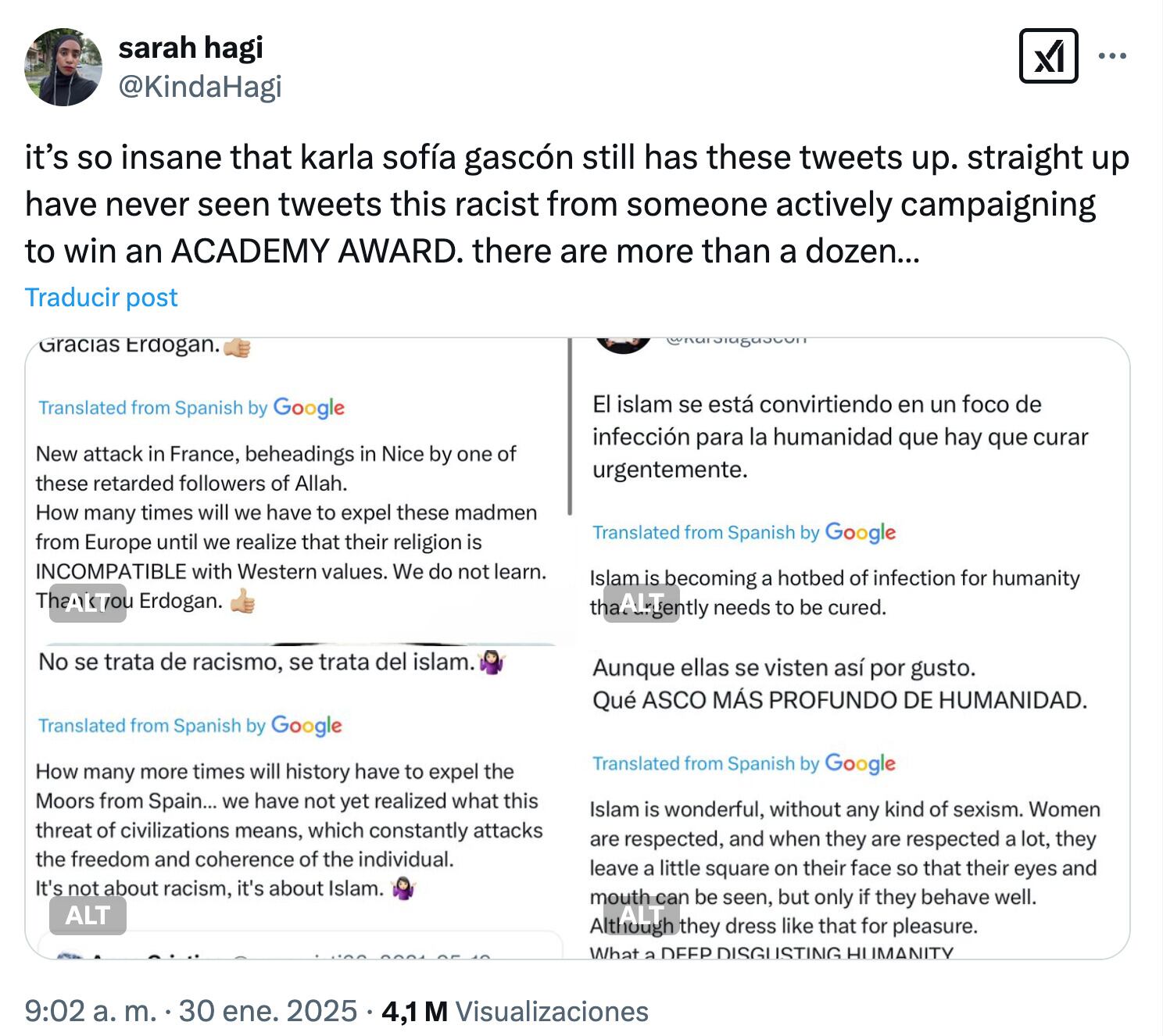The image size is (1163, 1036).
Task: Click sarah hagi's profile avatar
Action: (x=63, y=67)
